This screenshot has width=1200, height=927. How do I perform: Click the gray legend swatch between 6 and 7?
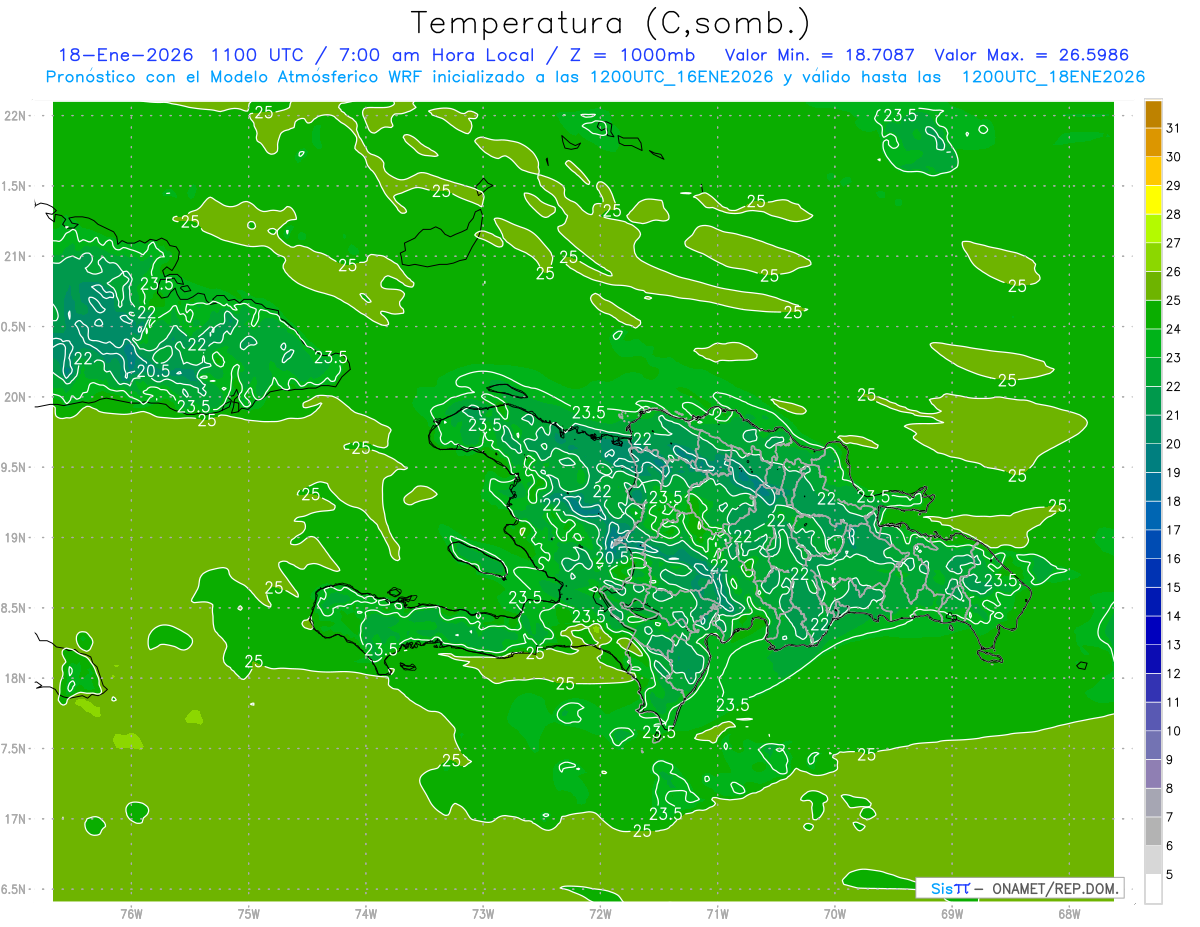pos(1153,831)
